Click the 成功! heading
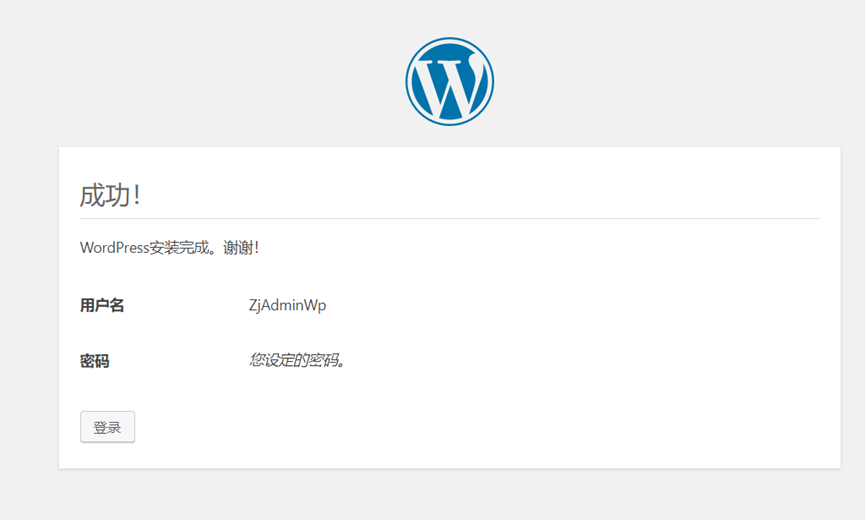Screen dimensions: 865x520 (110, 195)
